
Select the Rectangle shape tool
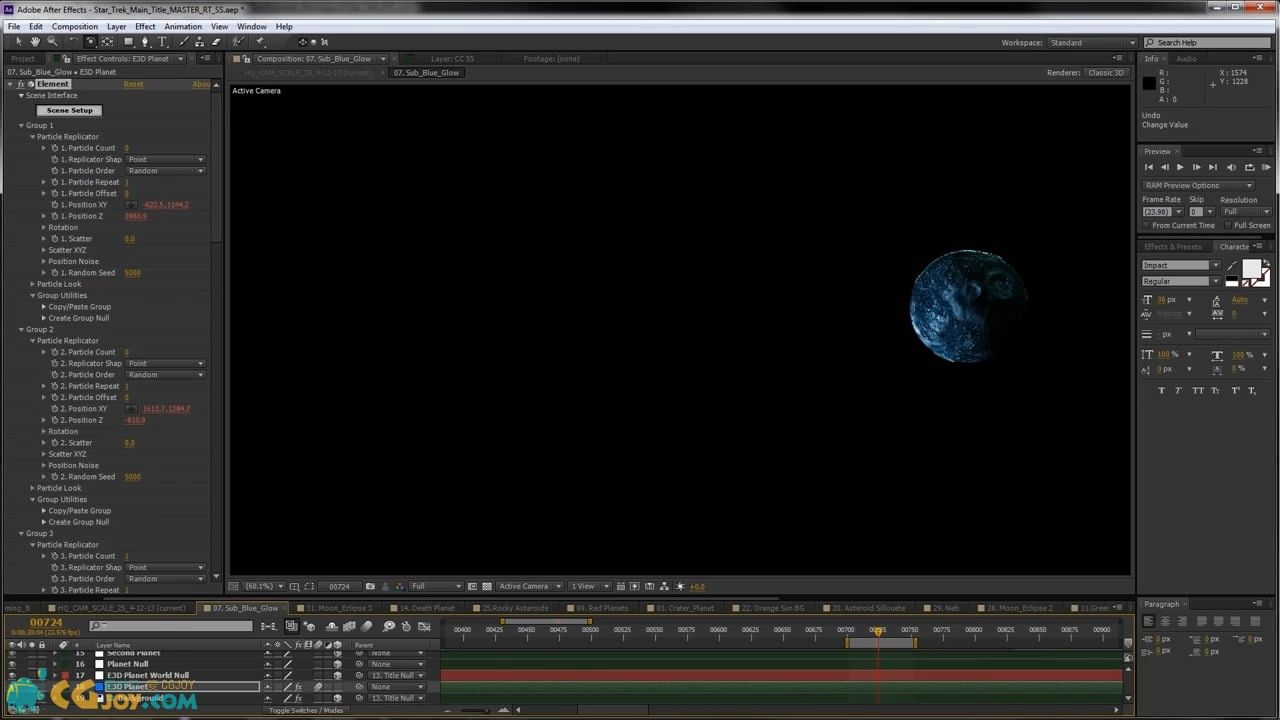tap(128, 42)
